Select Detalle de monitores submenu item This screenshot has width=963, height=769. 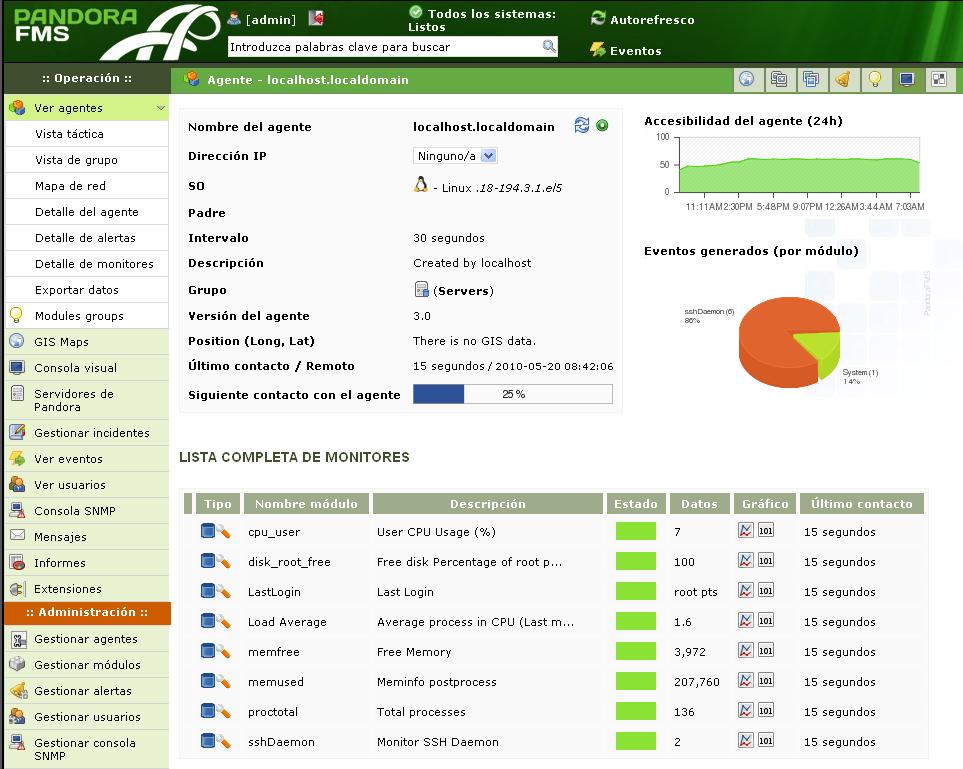(x=94, y=264)
